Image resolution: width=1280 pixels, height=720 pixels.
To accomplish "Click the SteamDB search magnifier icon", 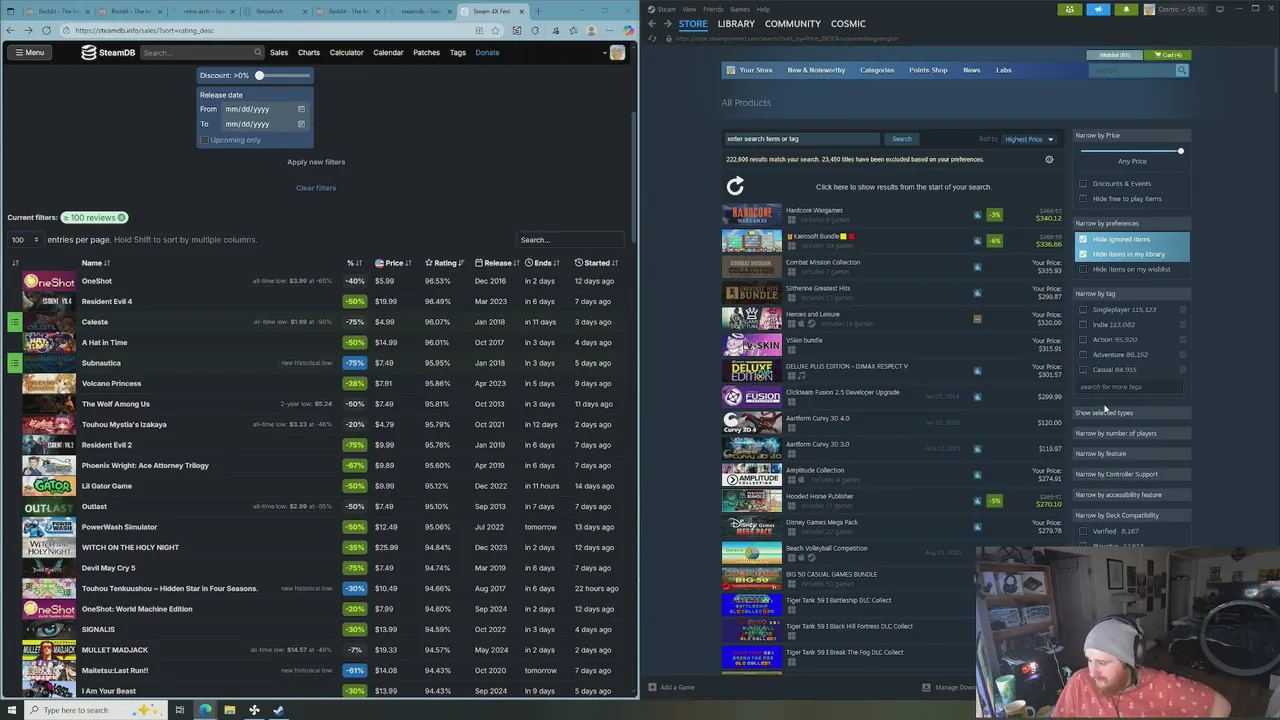I will click(x=257, y=52).
